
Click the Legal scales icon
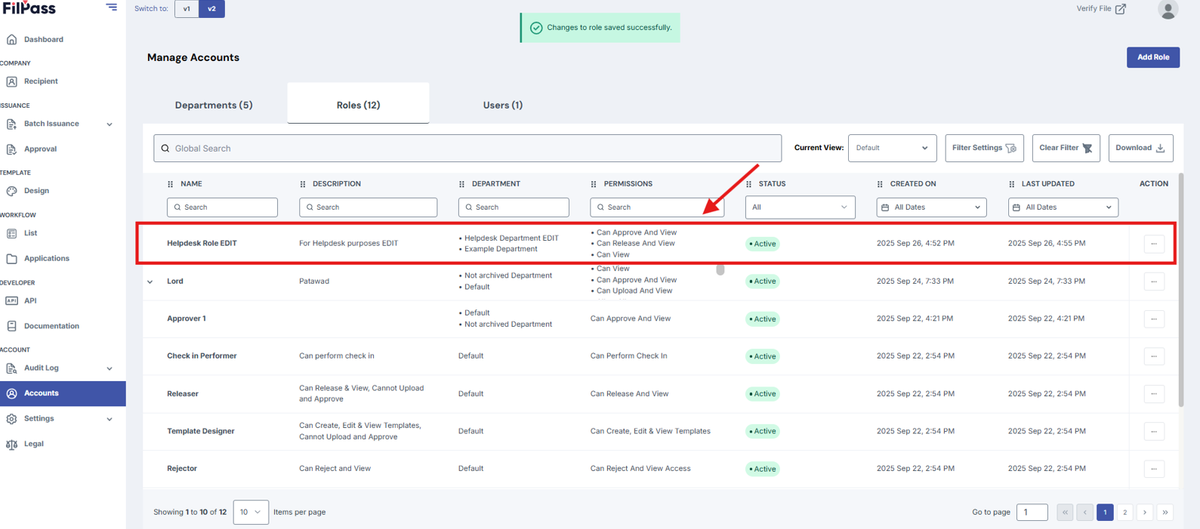point(12,444)
